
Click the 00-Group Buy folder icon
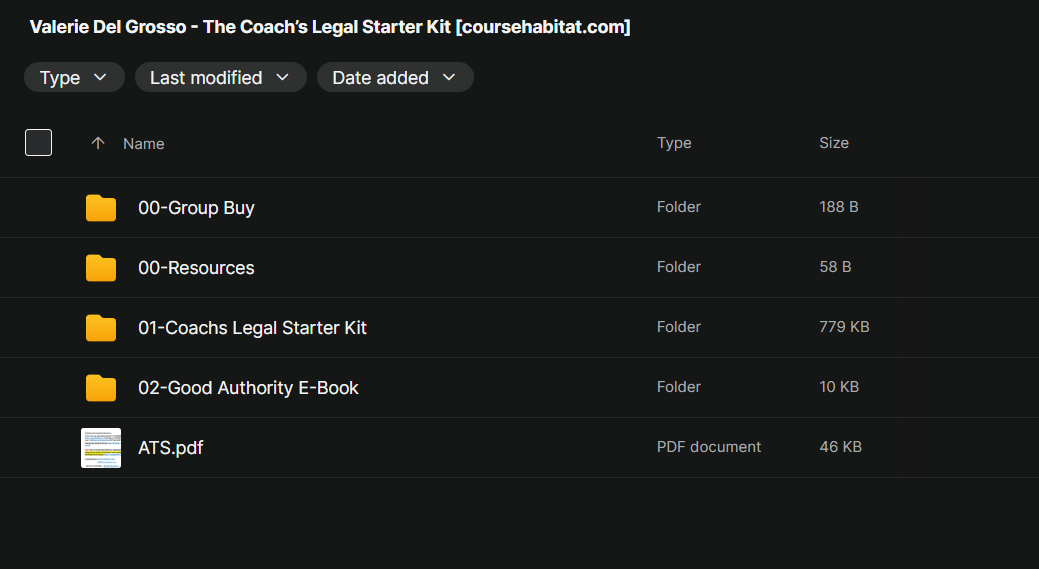pos(101,208)
